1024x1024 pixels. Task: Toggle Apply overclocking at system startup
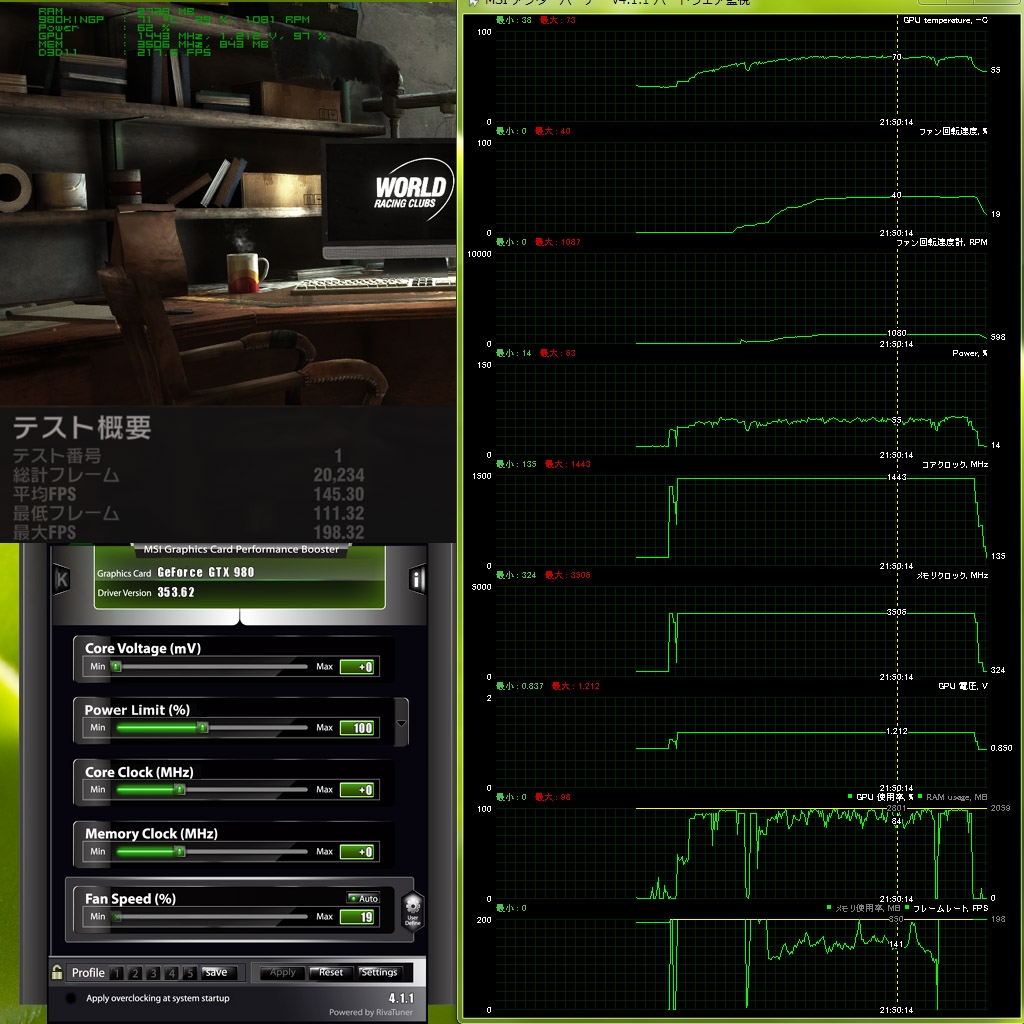(x=71, y=998)
